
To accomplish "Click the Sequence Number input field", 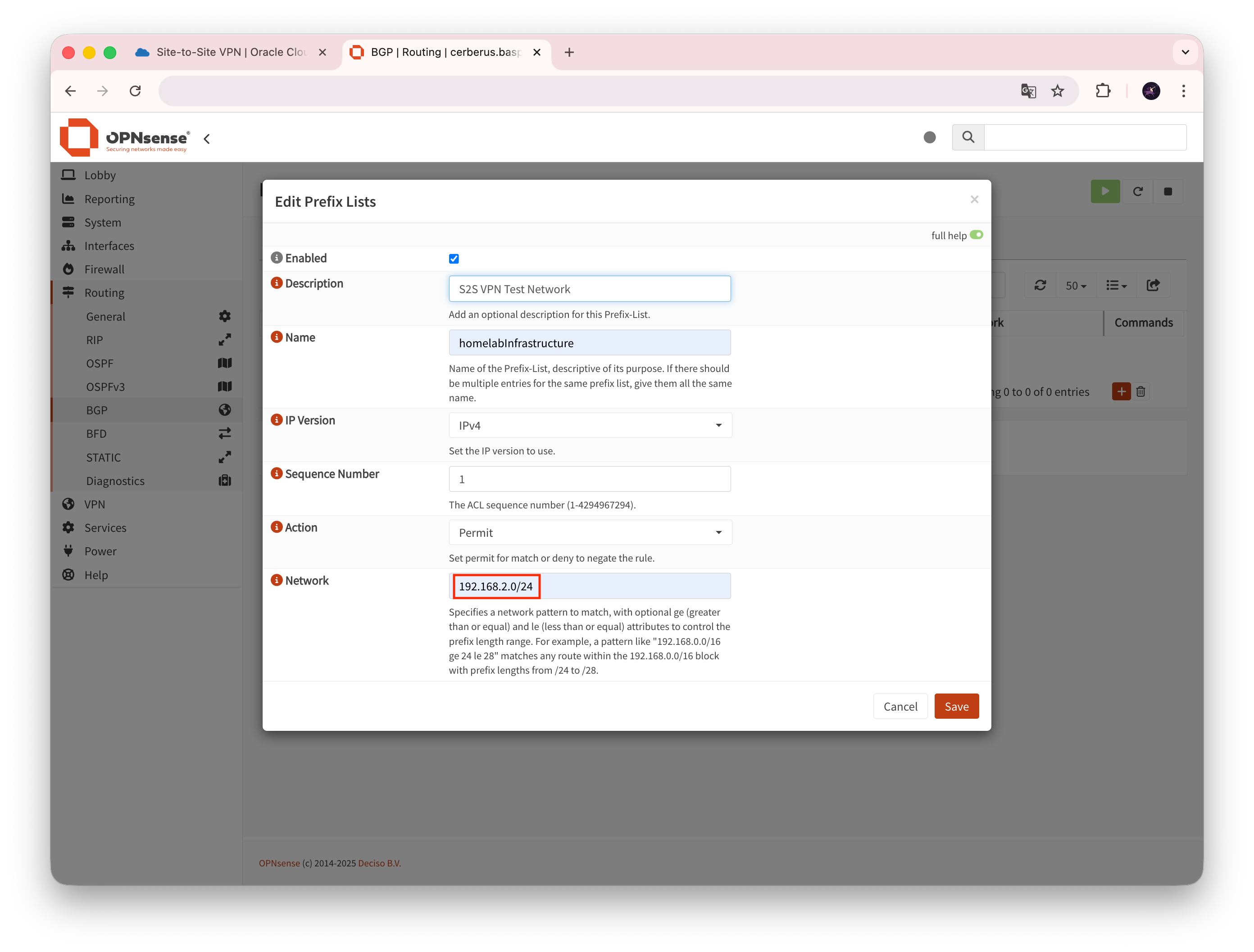I will coord(590,480).
